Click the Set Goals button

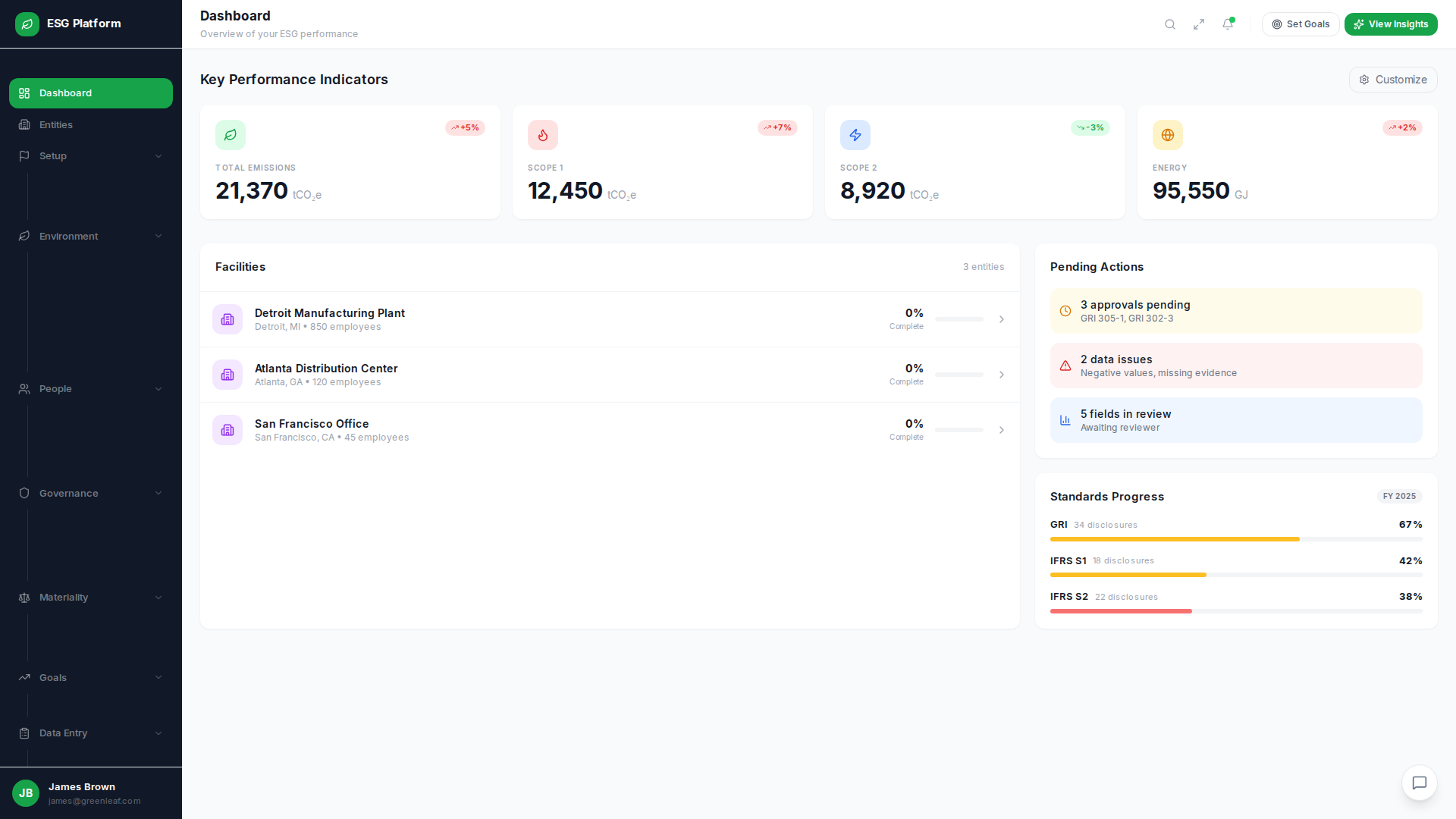[1301, 24]
